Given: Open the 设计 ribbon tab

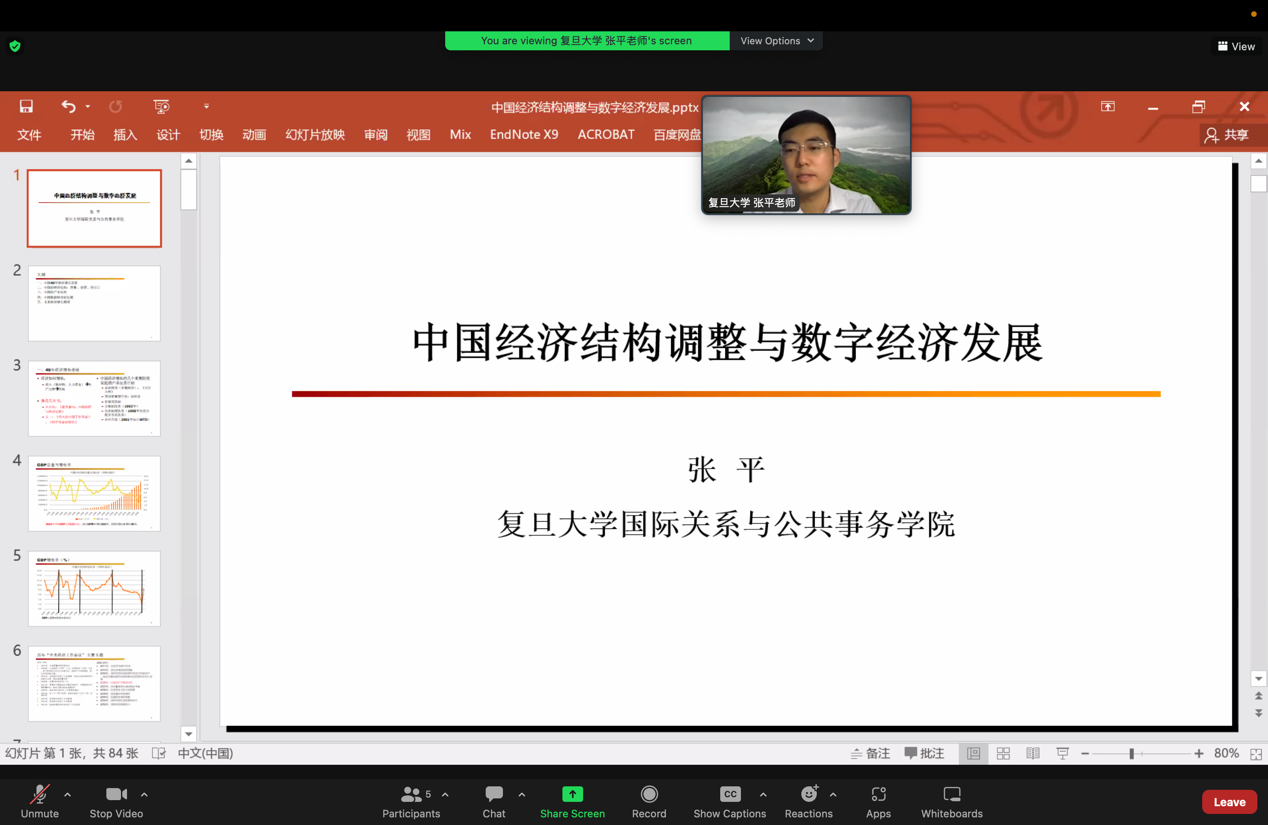Looking at the screenshot, I should click(168, 135).
